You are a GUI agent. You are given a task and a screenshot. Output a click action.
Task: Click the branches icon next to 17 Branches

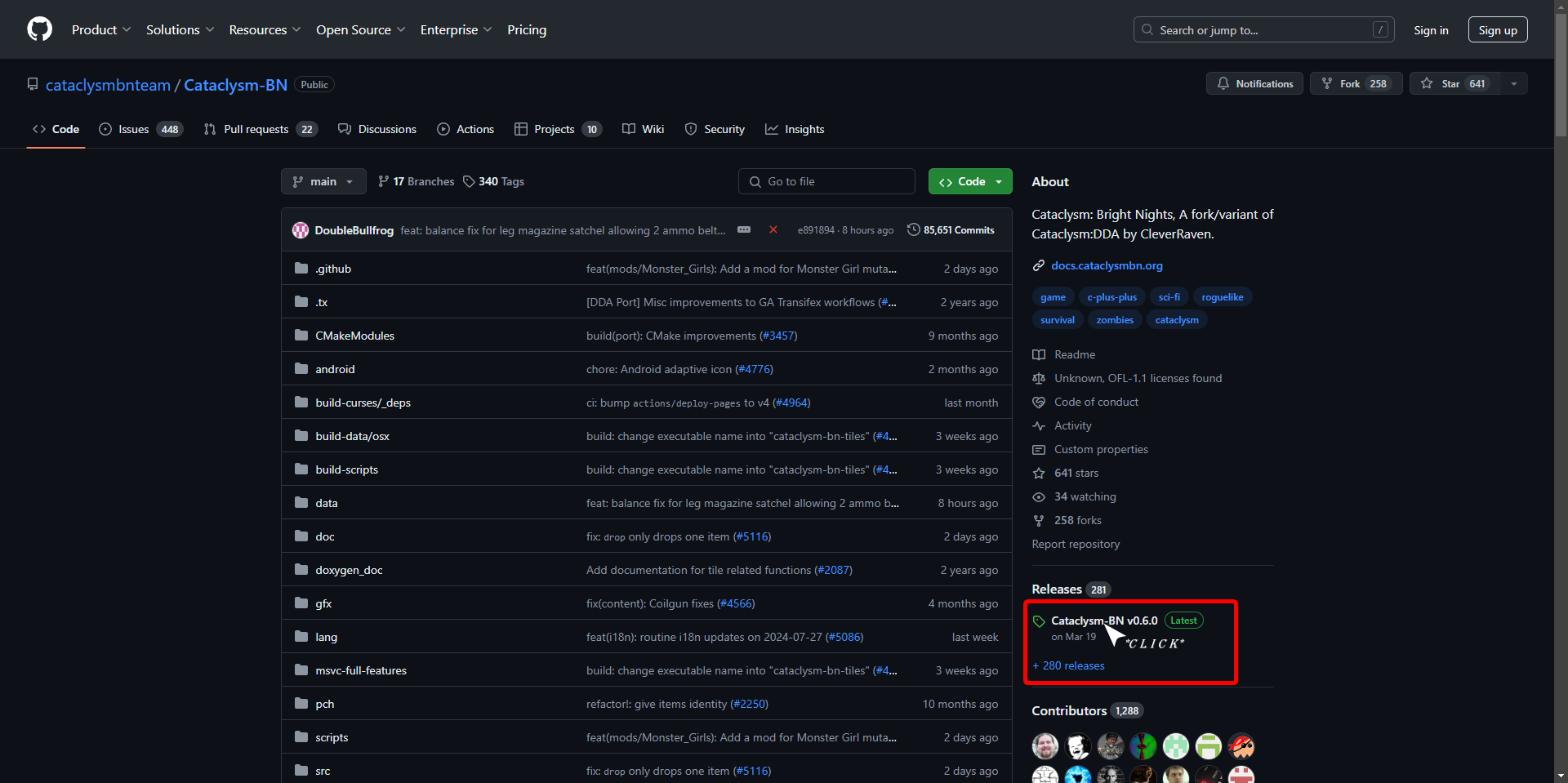(384, 181)
